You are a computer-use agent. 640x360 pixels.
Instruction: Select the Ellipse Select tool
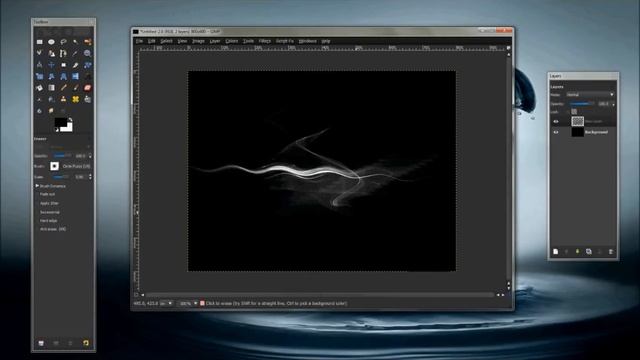51,42
